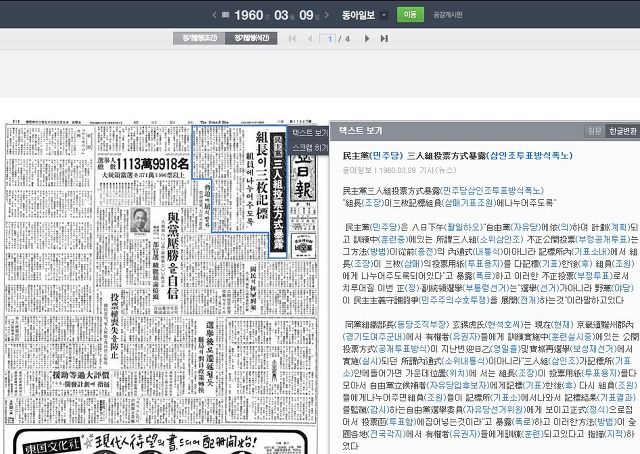Switch to the 정기발행(석간) edition tab

point(251,38)
